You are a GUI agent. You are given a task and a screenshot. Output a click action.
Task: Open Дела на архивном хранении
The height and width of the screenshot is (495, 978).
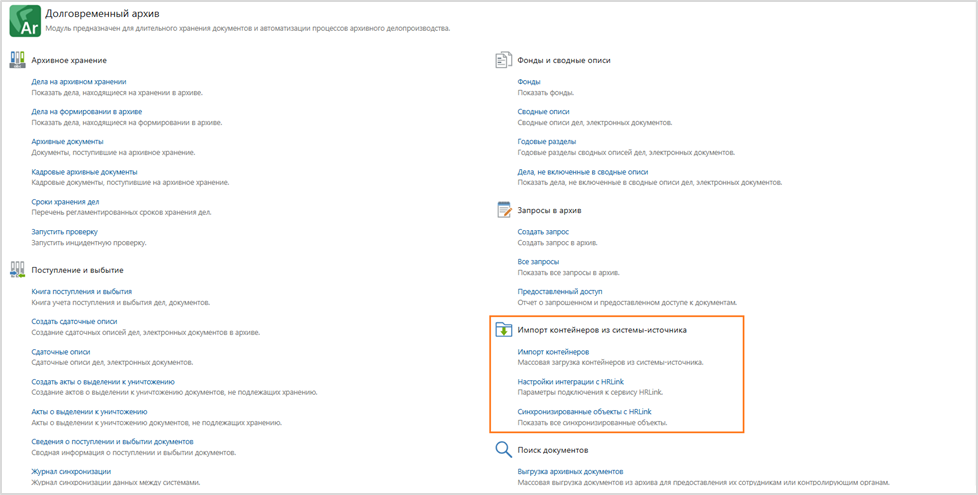coord(79,81)
